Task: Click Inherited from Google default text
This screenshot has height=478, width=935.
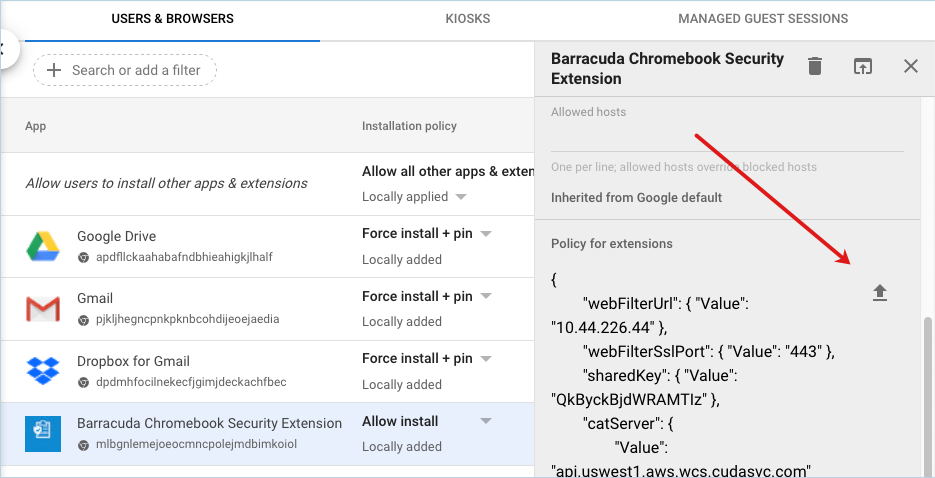Action: [636, 197]
